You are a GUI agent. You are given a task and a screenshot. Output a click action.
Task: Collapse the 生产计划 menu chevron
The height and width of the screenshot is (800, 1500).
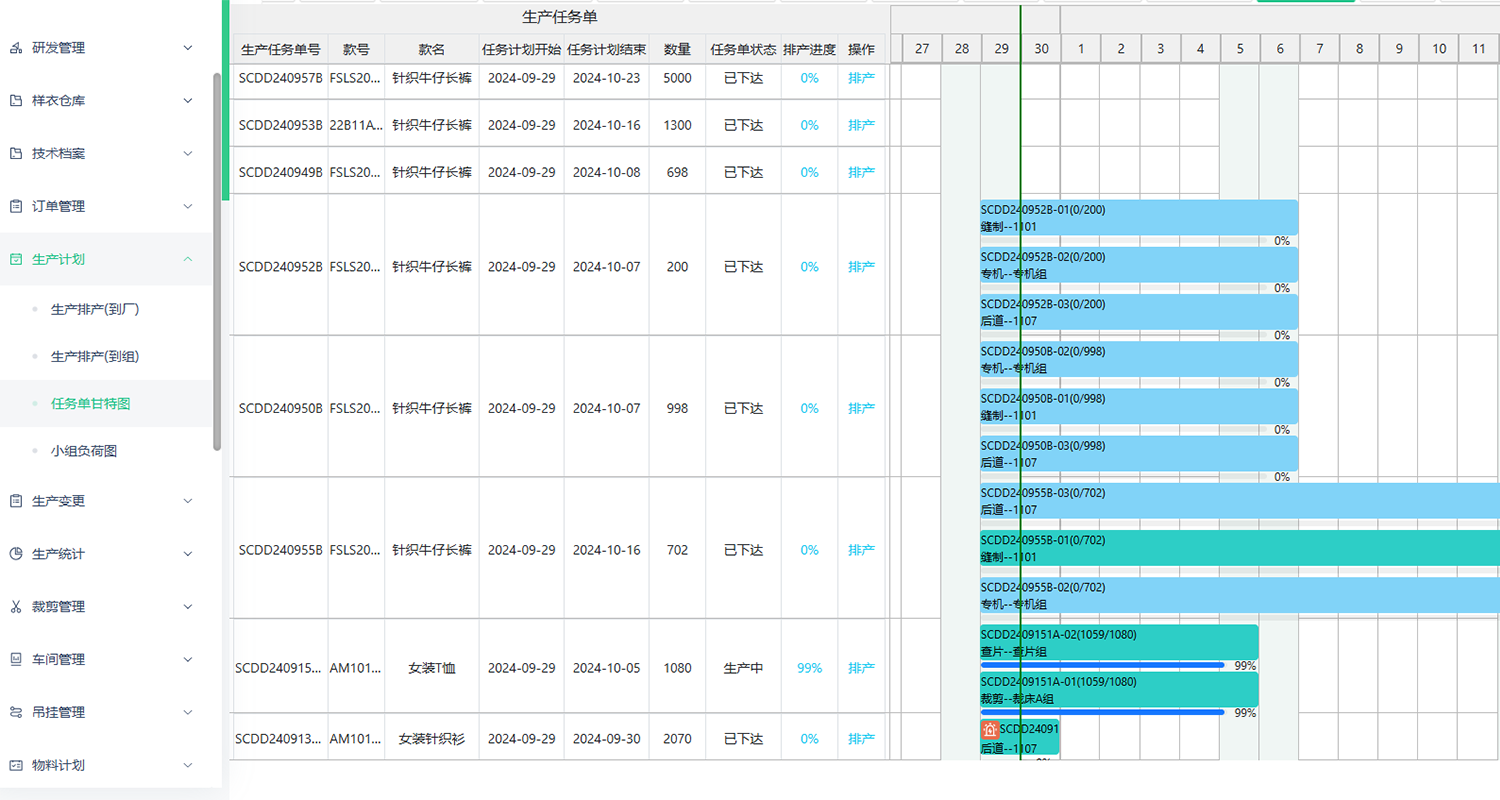[188, 259]
